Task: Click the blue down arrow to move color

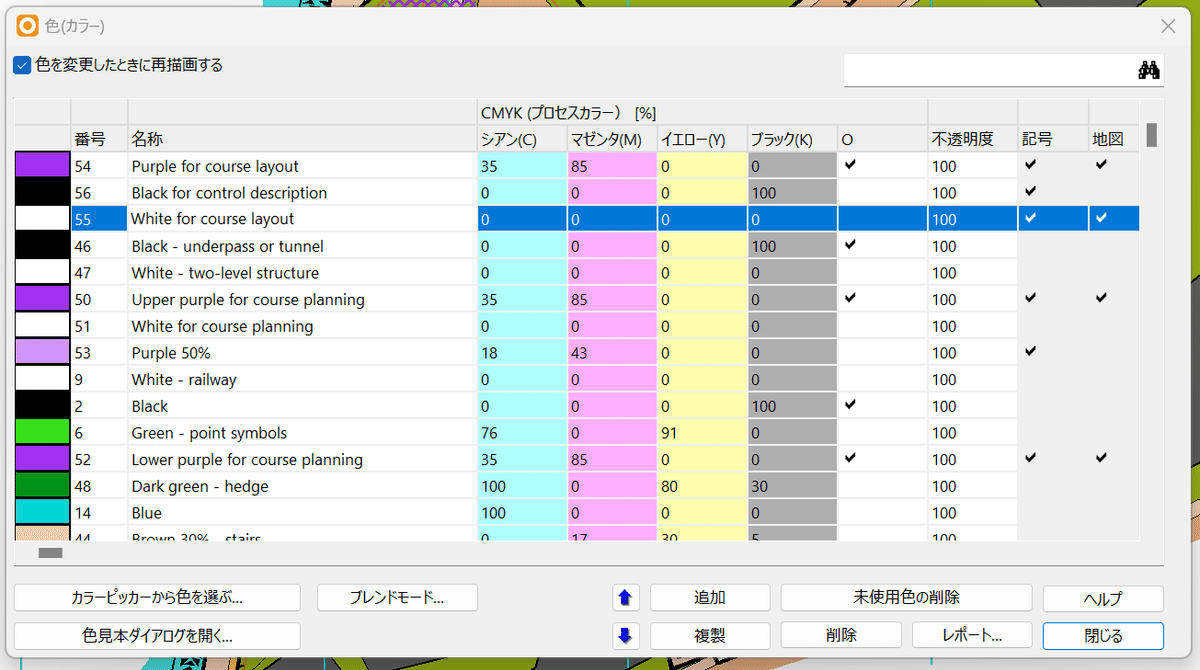Action: point(626,634)
